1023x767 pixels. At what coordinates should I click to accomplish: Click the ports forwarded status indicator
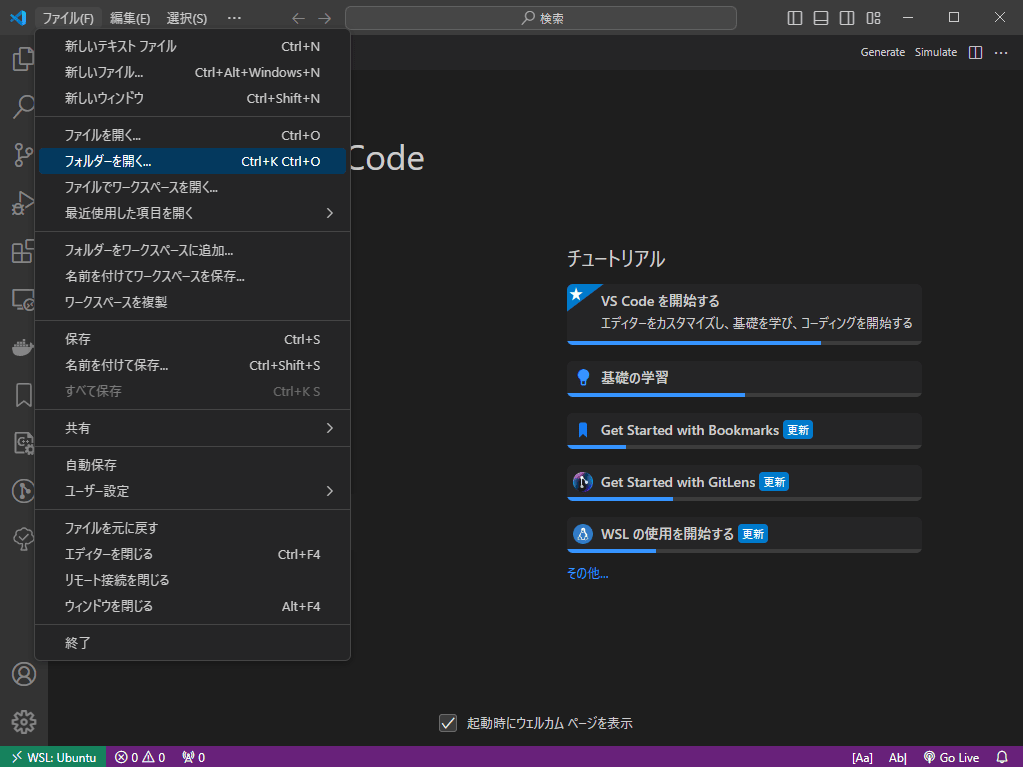click(193, 757)
